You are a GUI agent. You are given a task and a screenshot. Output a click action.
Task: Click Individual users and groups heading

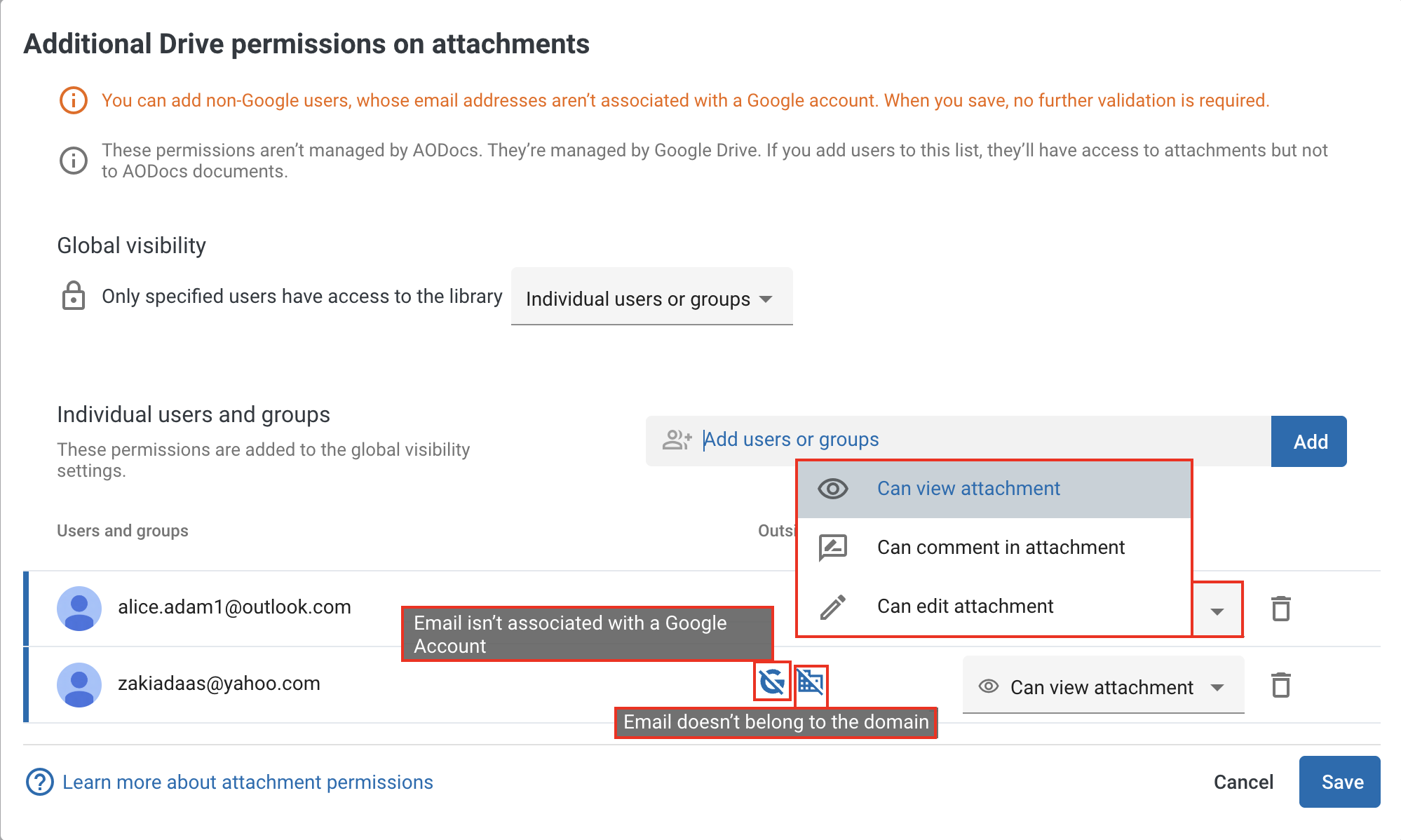coord(194,414)
